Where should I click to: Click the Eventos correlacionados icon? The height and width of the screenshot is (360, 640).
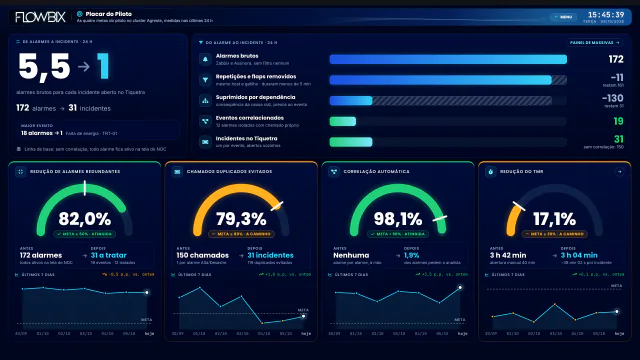pyautogui.click(x=205, y=121)
